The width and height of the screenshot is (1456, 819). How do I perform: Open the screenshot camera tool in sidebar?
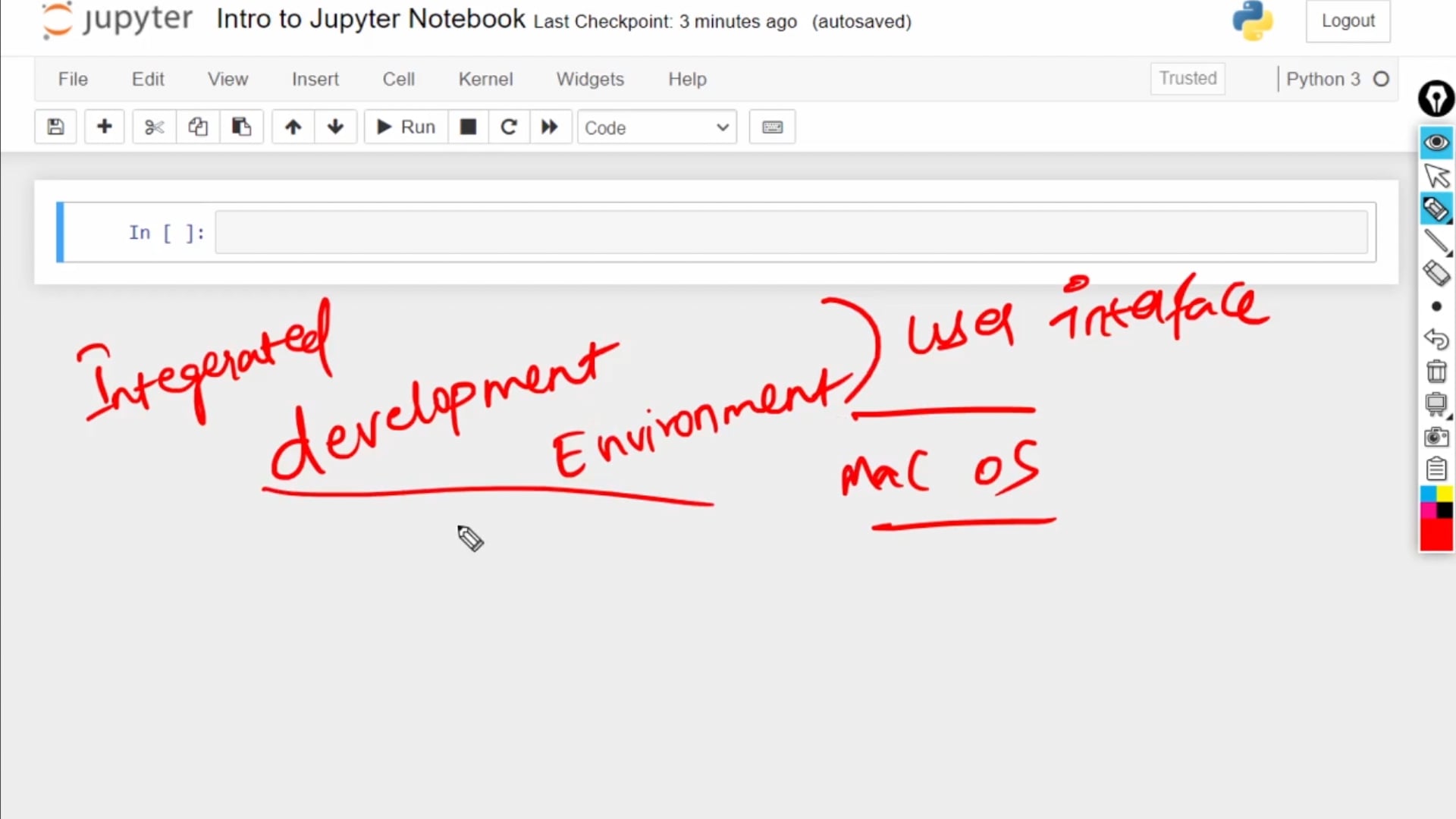(1436, 438)
